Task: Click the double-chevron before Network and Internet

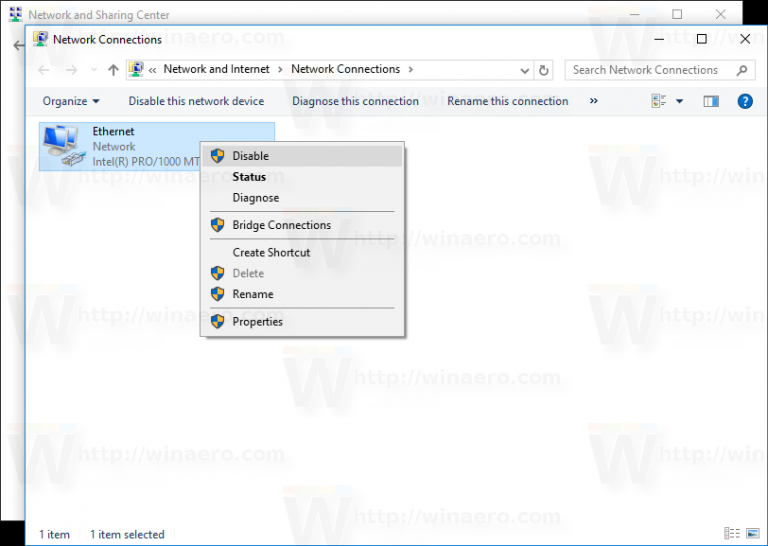Action: (x=152, y=70)
